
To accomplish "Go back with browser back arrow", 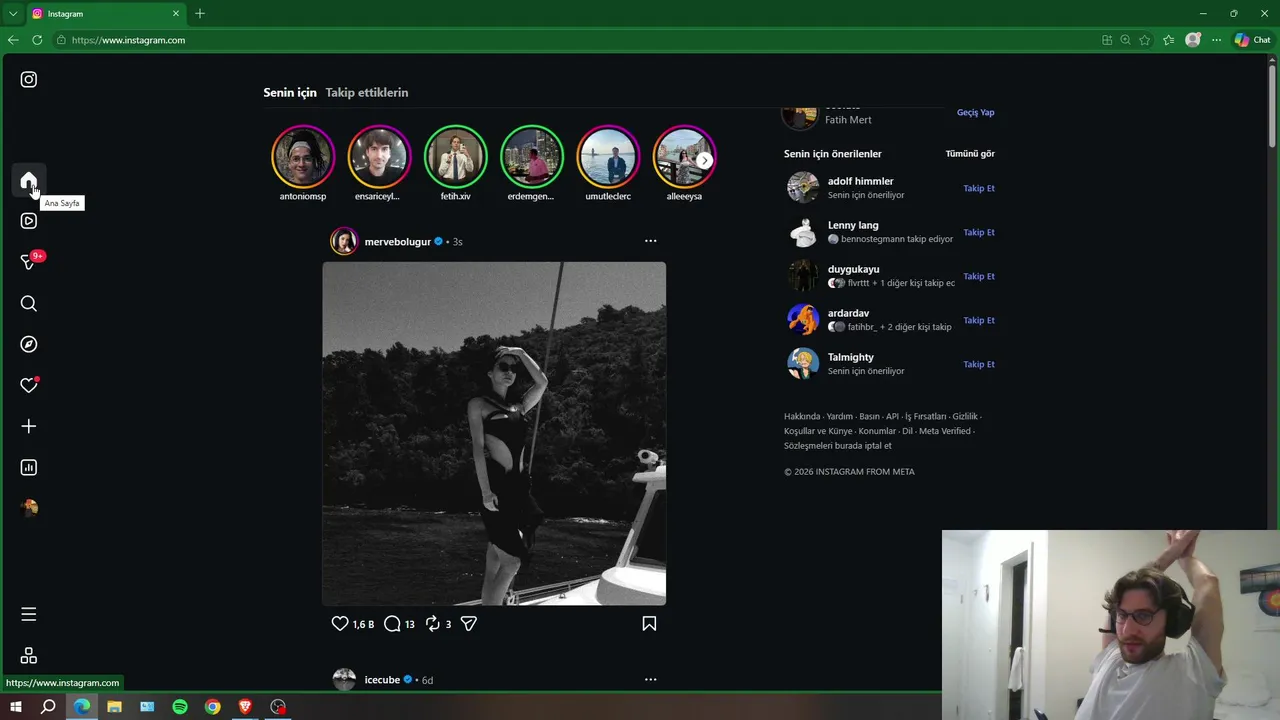I will click(x=13, y=40).
